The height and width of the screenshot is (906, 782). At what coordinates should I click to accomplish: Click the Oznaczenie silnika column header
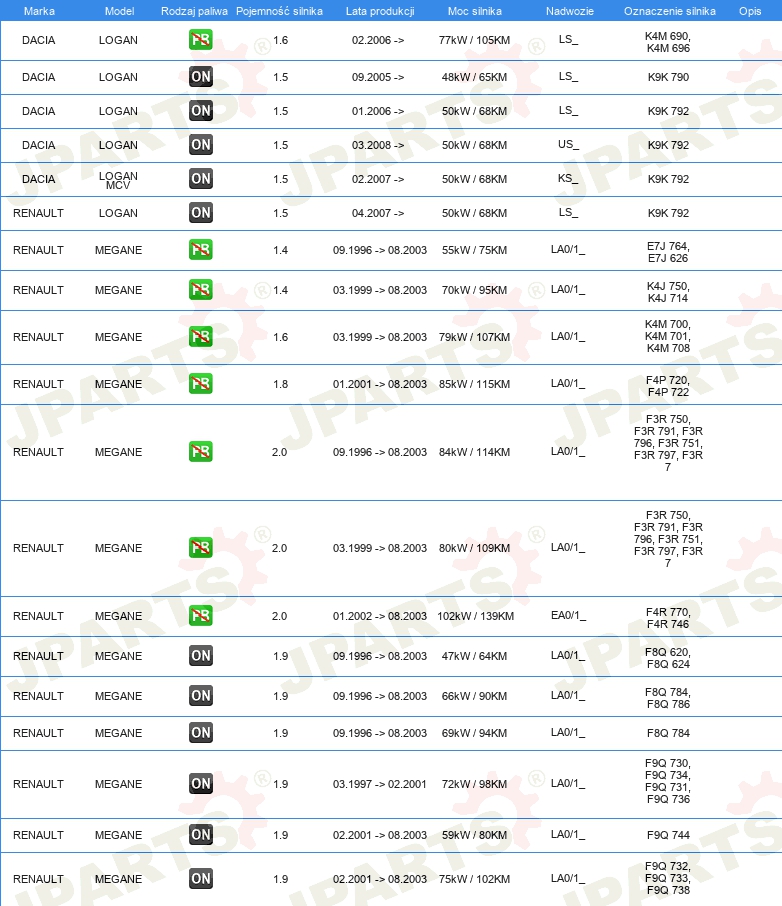(x=669, y=11)
